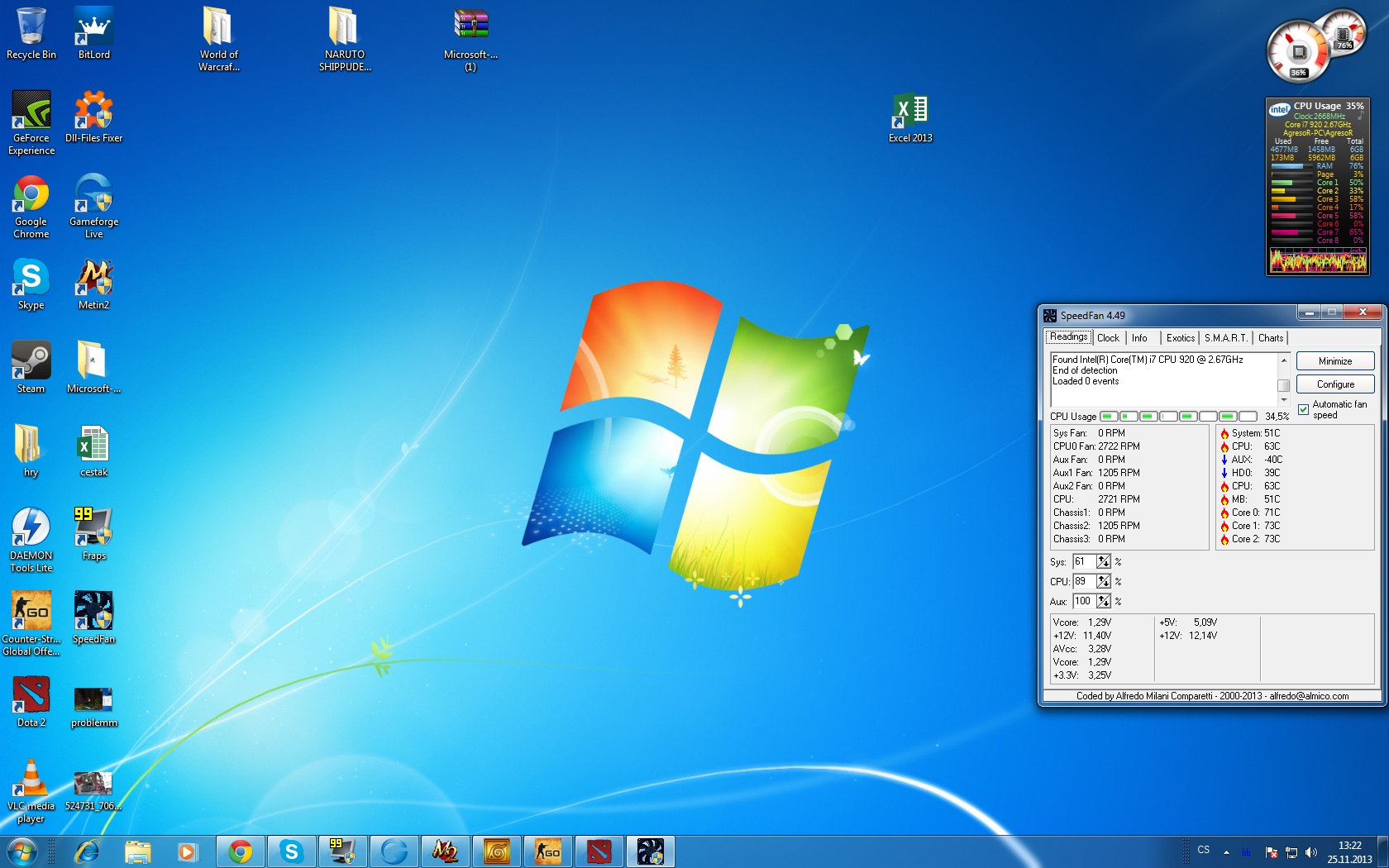Image resolution: width=1389 pixels, height=868 pixels.
Task: Click the 'Core 0: 71C' temperature reading
Action: point(1250,513)
